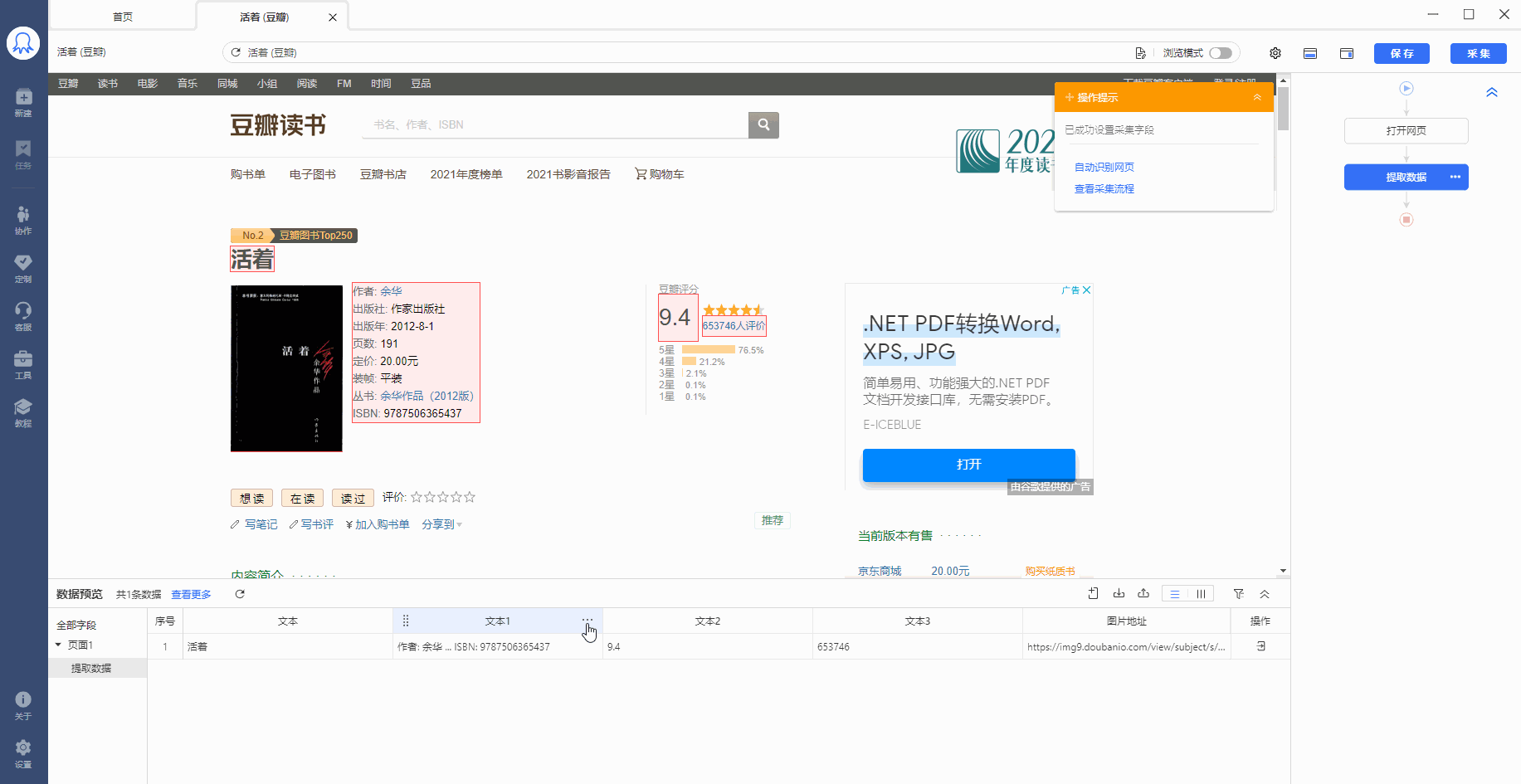
Task: Open 音乐 in Douban top navigation
Action: coord(188,84)
